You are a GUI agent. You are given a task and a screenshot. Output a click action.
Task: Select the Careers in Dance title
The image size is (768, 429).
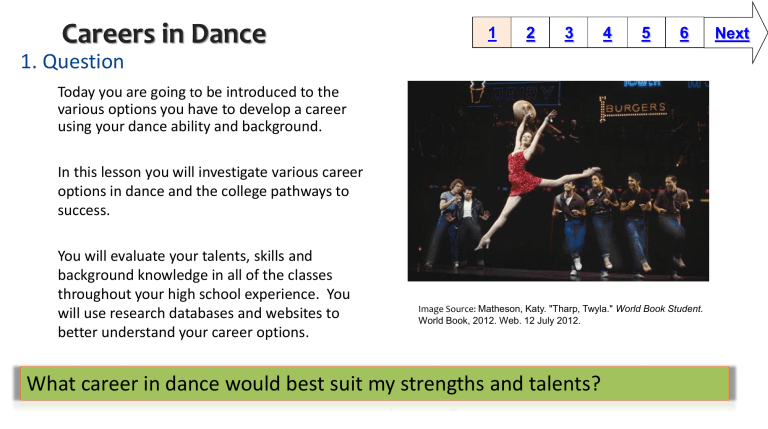coord(164,34)
